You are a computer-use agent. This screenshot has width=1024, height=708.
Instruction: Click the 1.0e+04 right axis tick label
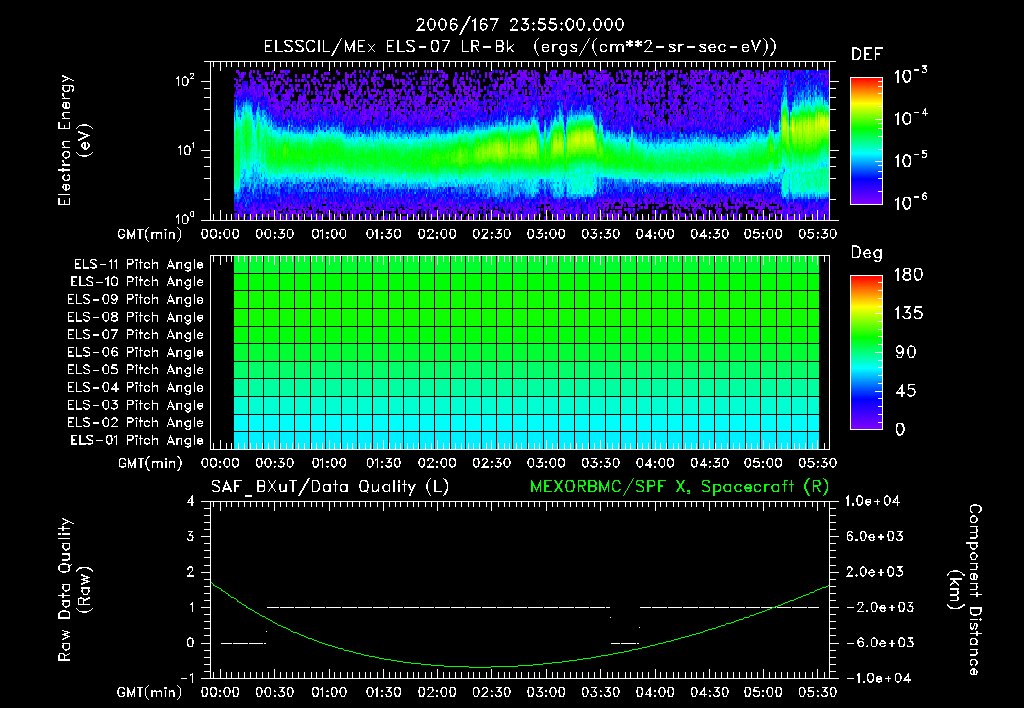click(x=872, y=501)
